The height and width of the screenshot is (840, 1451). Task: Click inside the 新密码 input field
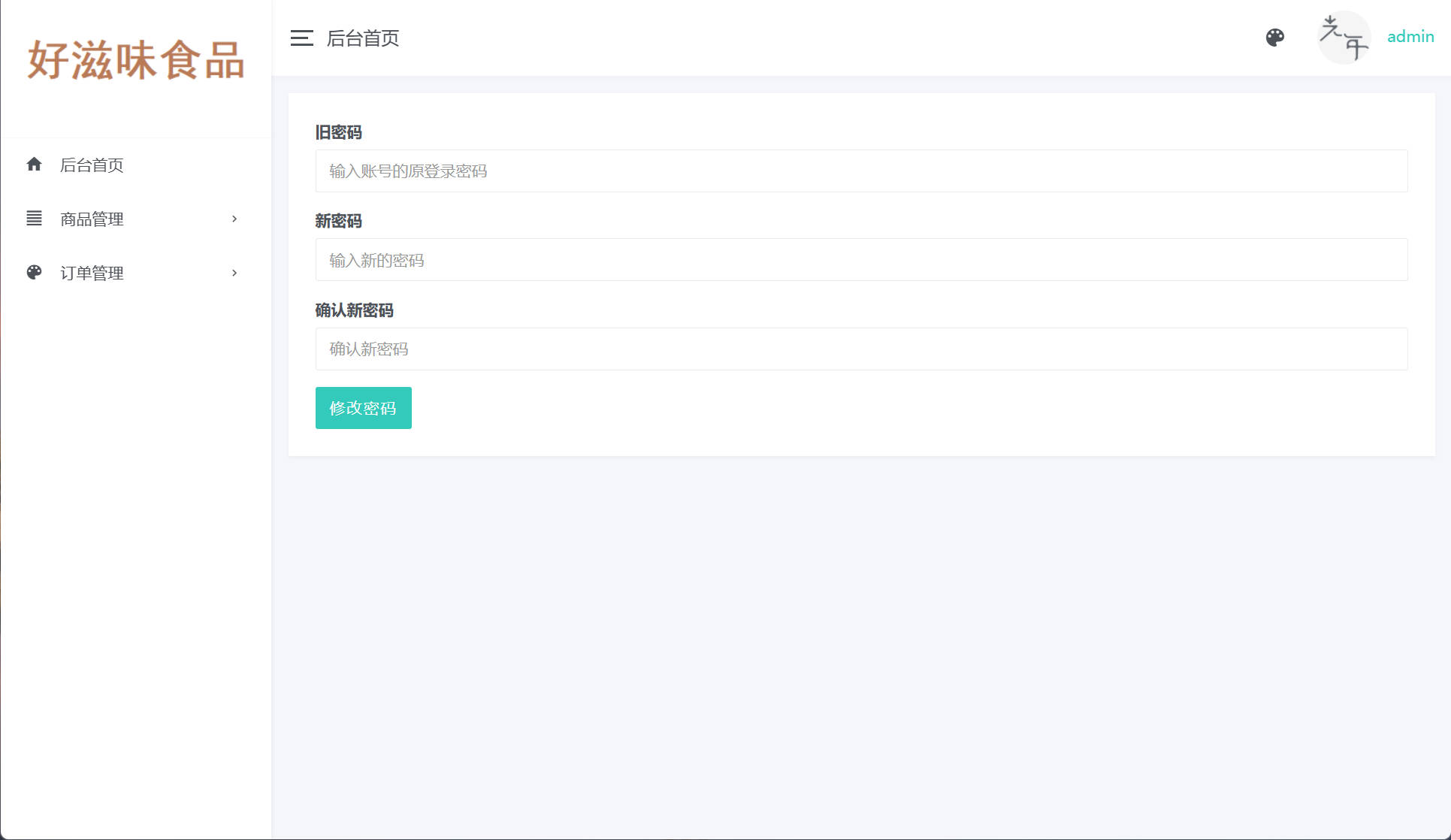(x=861, y=260)
